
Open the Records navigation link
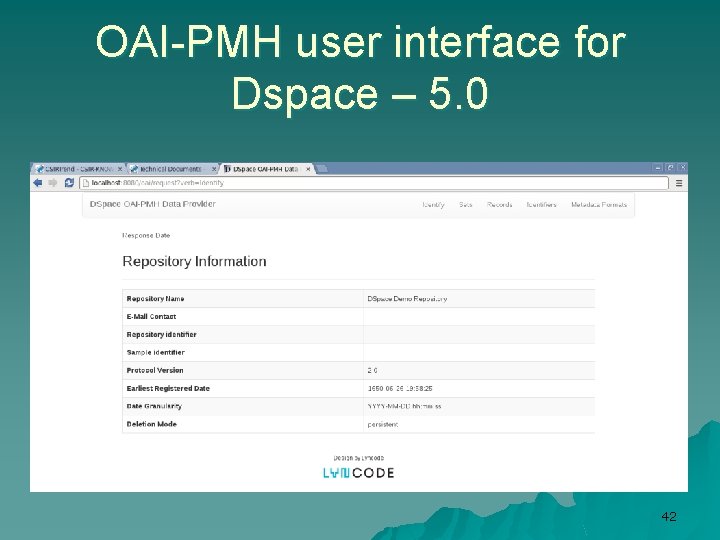pyautogui.click(x=499, y=205)
